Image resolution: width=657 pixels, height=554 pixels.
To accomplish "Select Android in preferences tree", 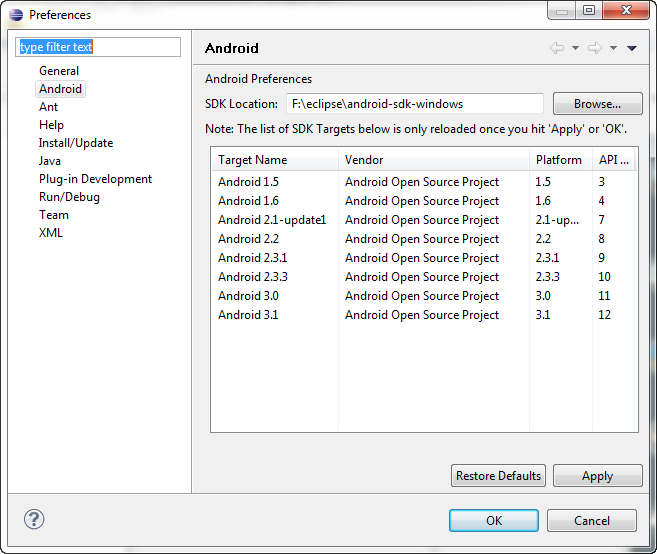I will 60,89.
